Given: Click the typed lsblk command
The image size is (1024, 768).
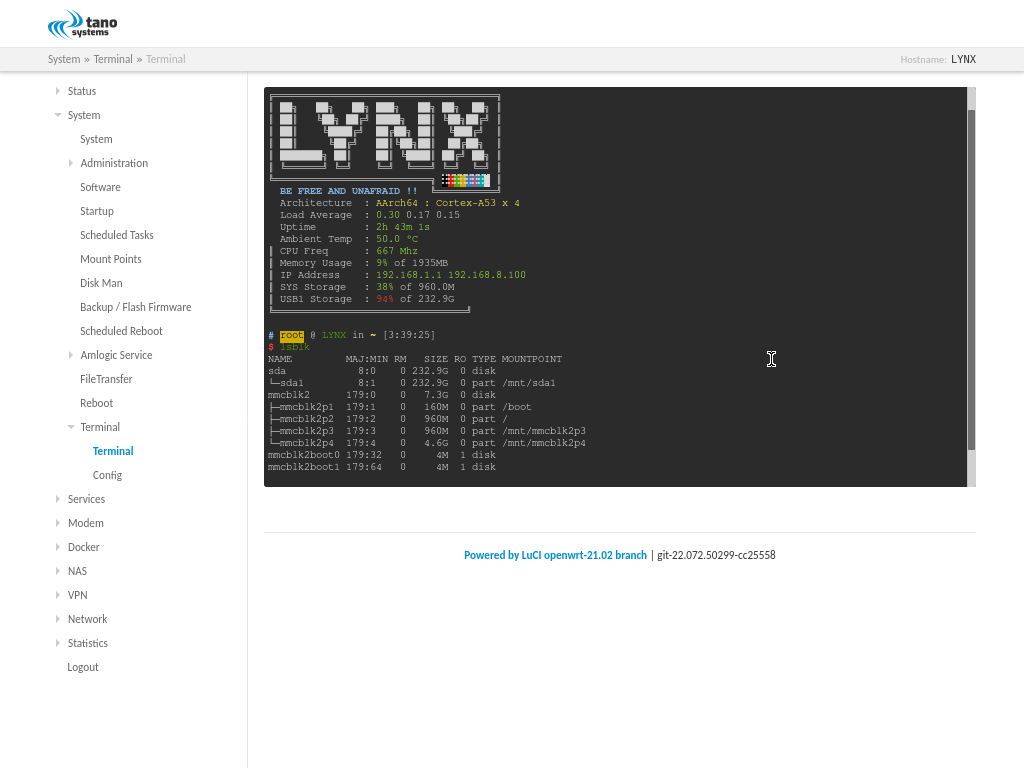Looking at the screenshot, I should [x=295, y=347].
